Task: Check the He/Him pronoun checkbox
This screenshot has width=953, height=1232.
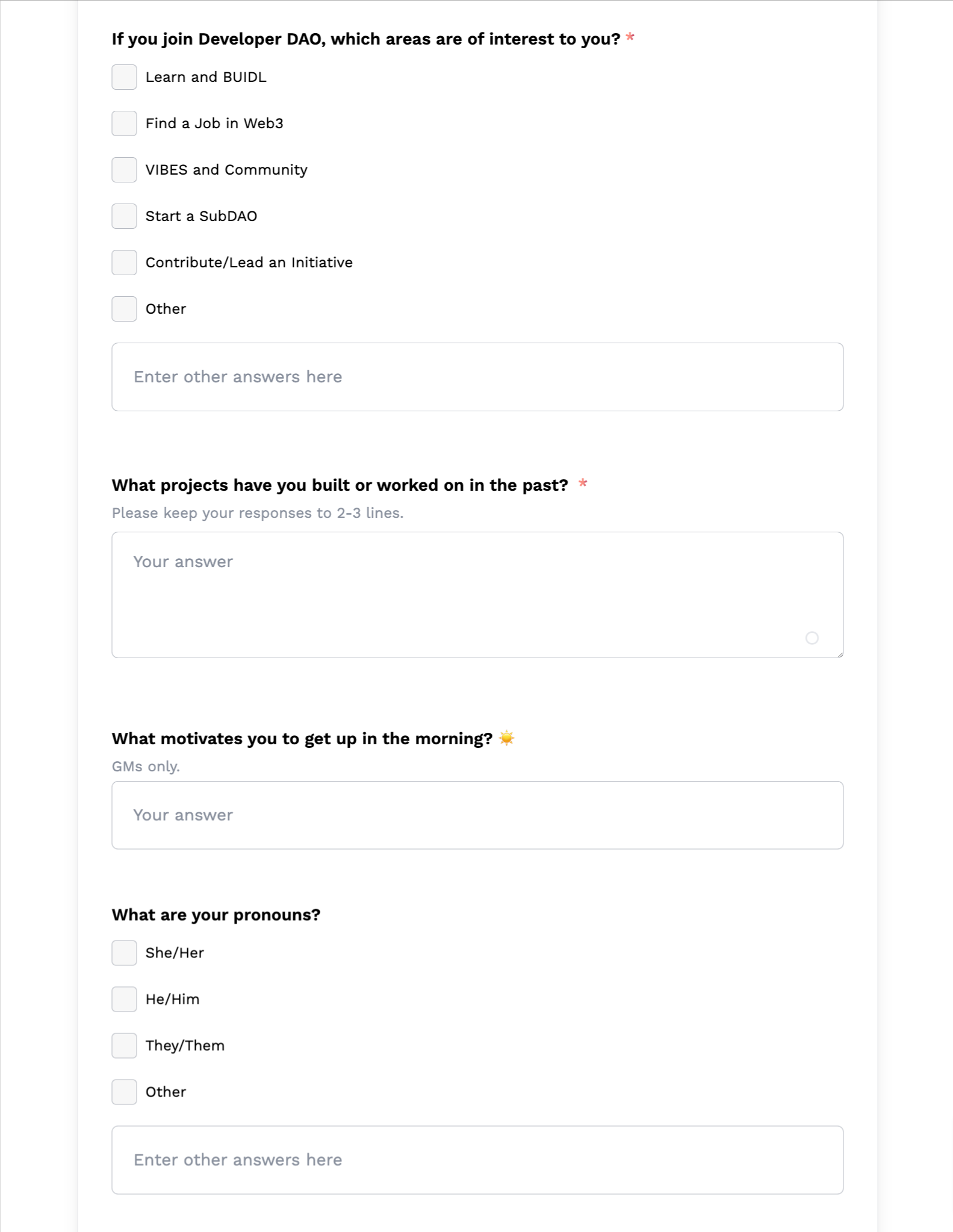Action: [124, 1000]
